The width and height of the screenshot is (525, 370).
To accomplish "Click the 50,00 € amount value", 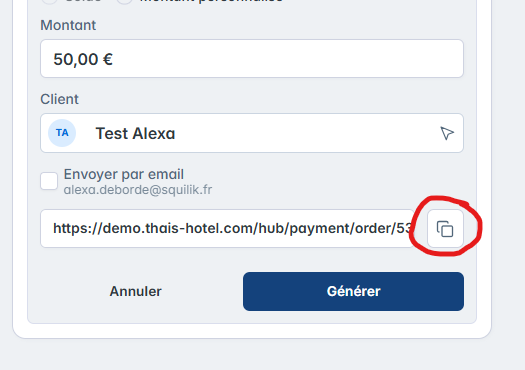I will click(x=83, y=59).
